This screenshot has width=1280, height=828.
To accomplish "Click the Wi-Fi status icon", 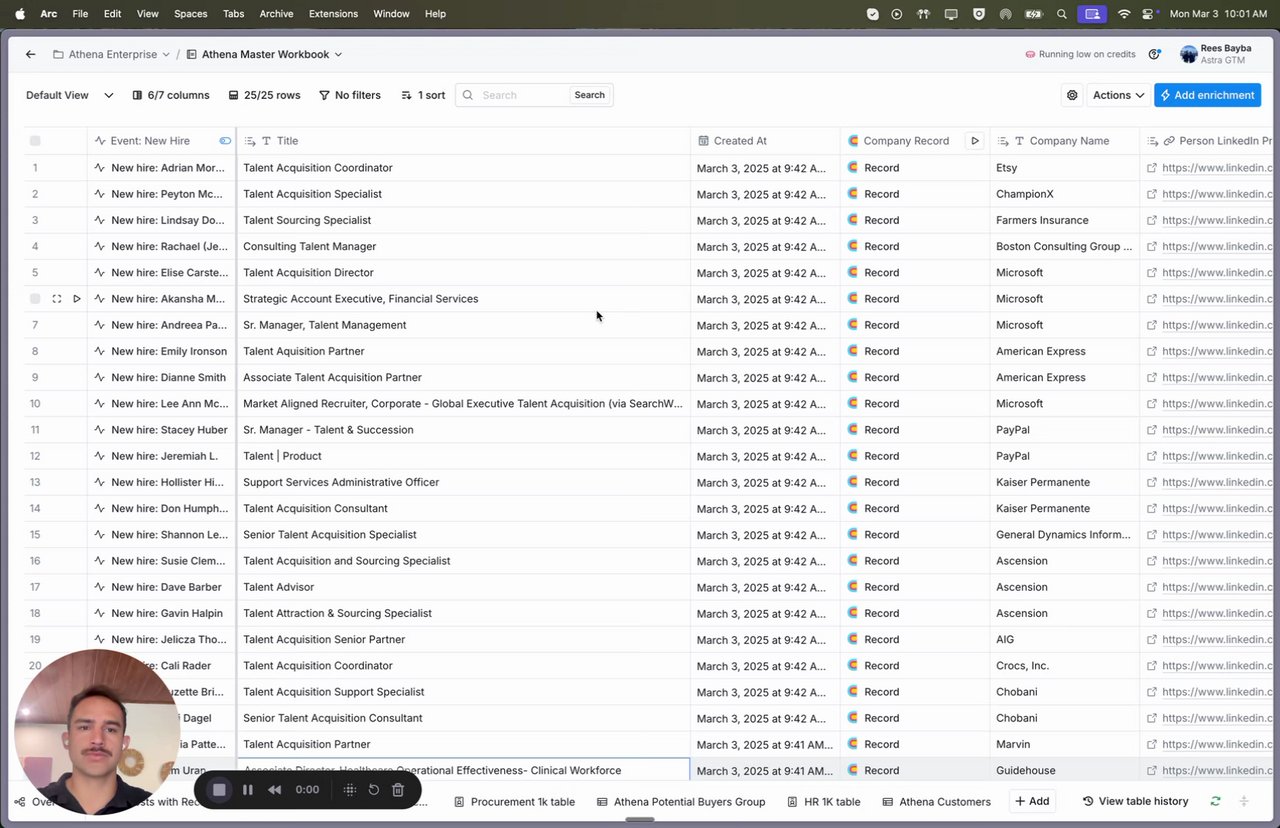I will [x=1124, y=14].
